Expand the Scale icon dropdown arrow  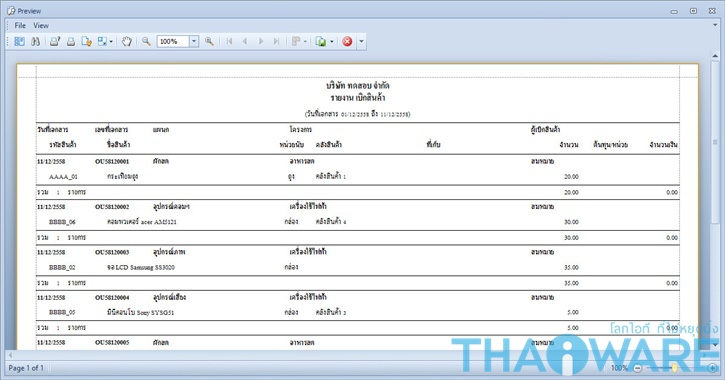111,42
